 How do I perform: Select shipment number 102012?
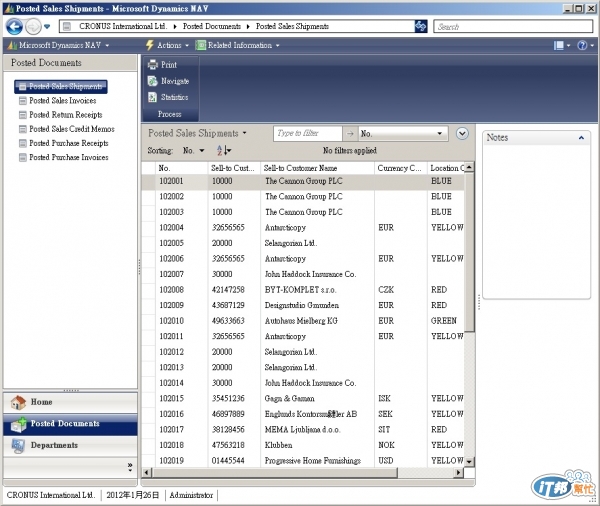[171, 352]
